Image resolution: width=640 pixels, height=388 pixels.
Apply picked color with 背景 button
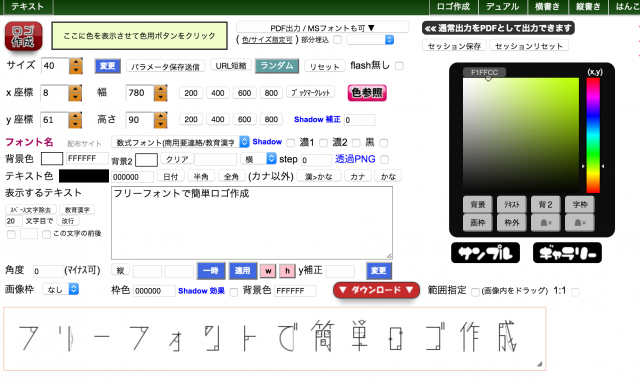[x=478, y=204]
